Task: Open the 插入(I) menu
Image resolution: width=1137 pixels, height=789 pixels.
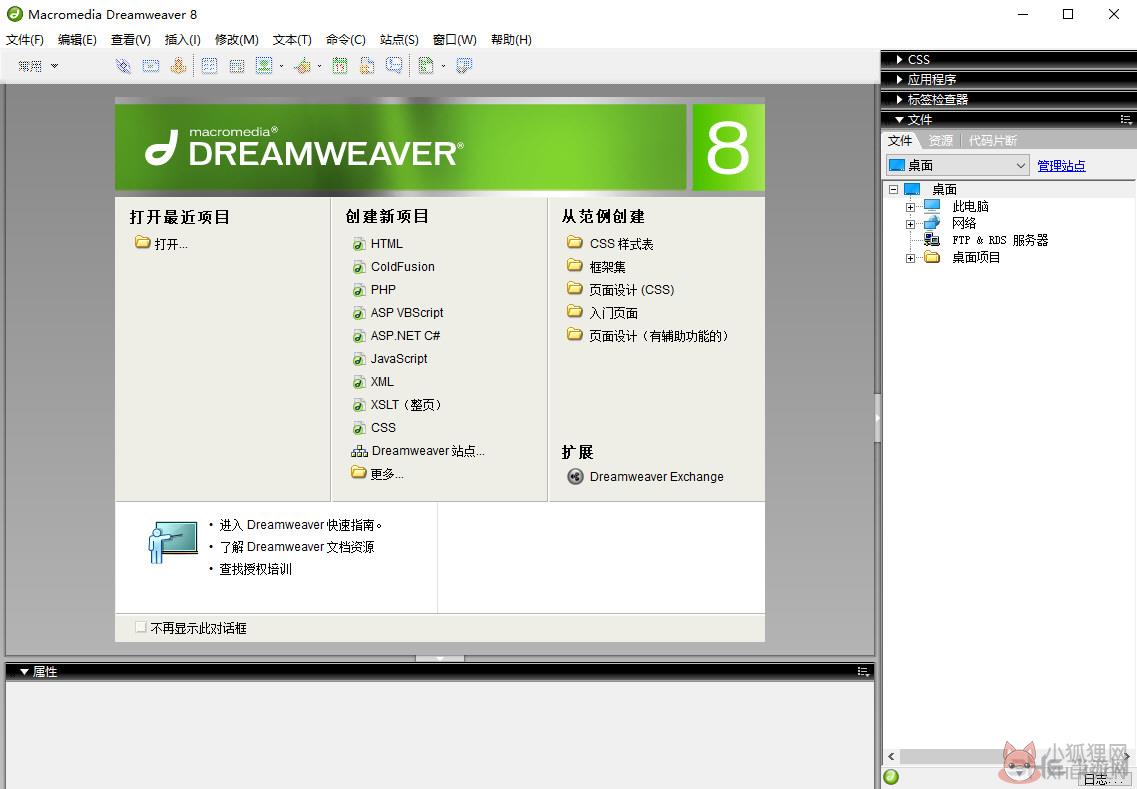Action: click(x=182, y=40)
